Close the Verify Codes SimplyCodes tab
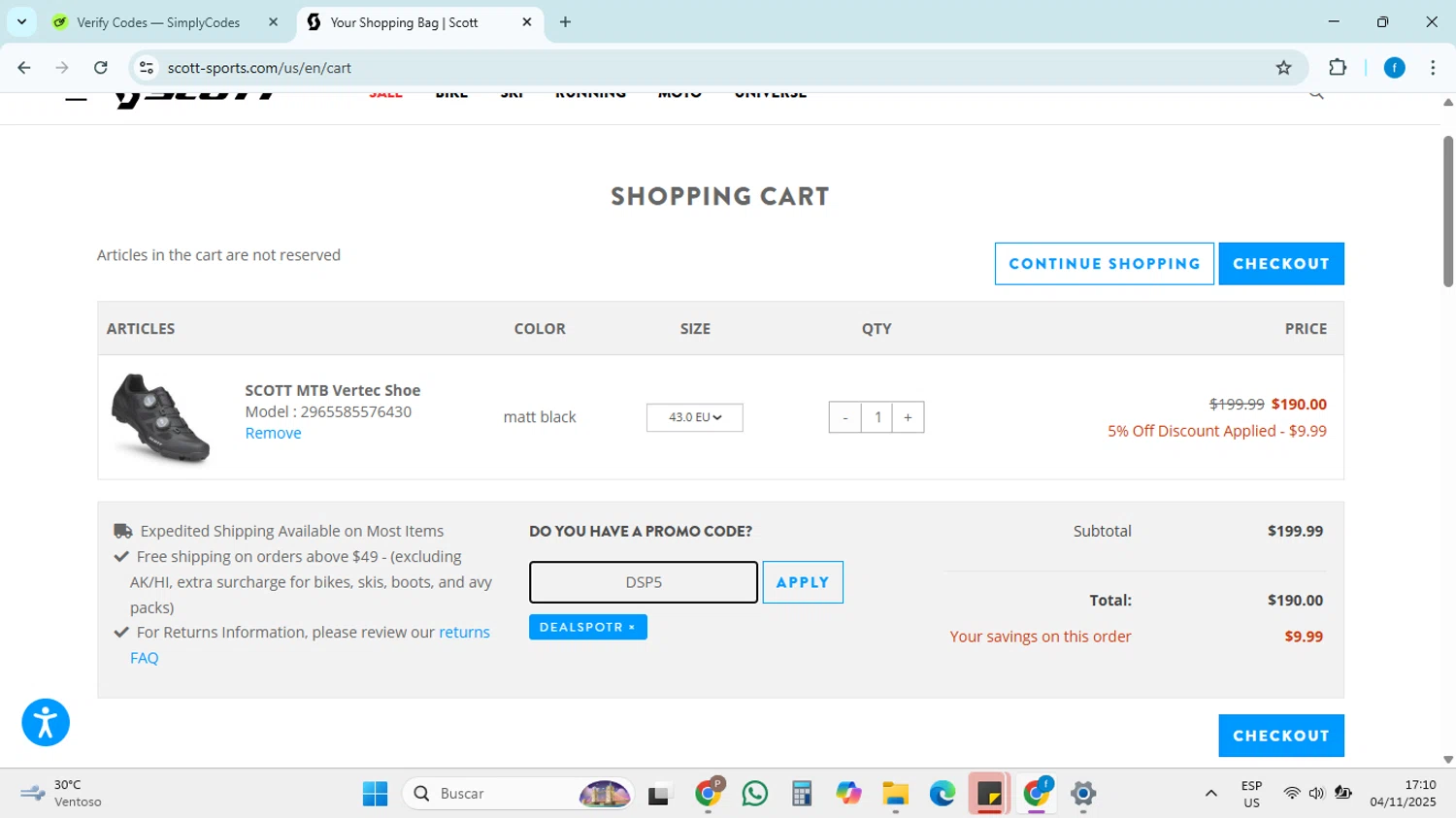Viewport: 1456px width, 818px height. pyautogui.click(x=273, y=22)
